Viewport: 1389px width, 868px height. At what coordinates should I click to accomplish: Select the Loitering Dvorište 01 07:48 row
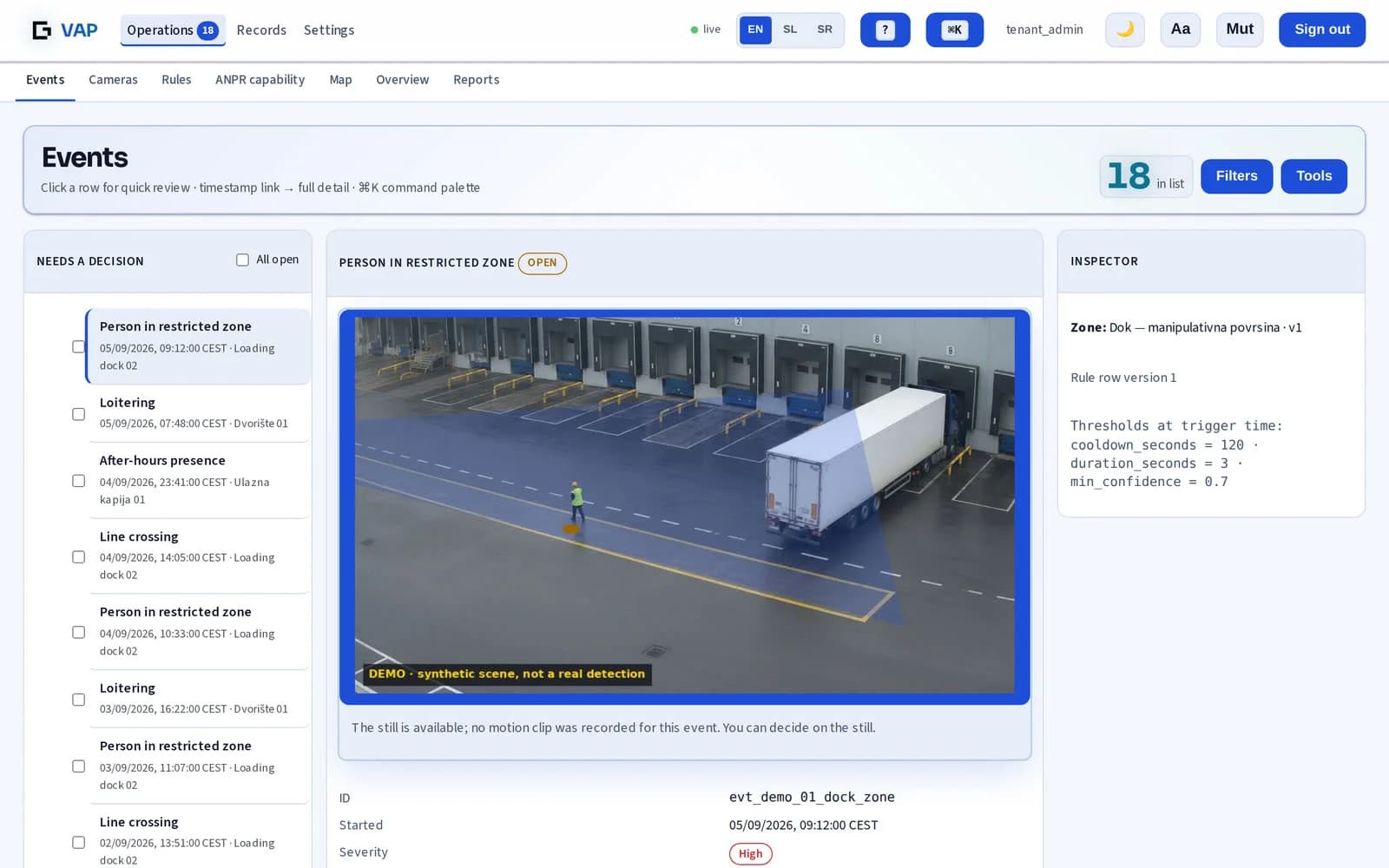199,413
